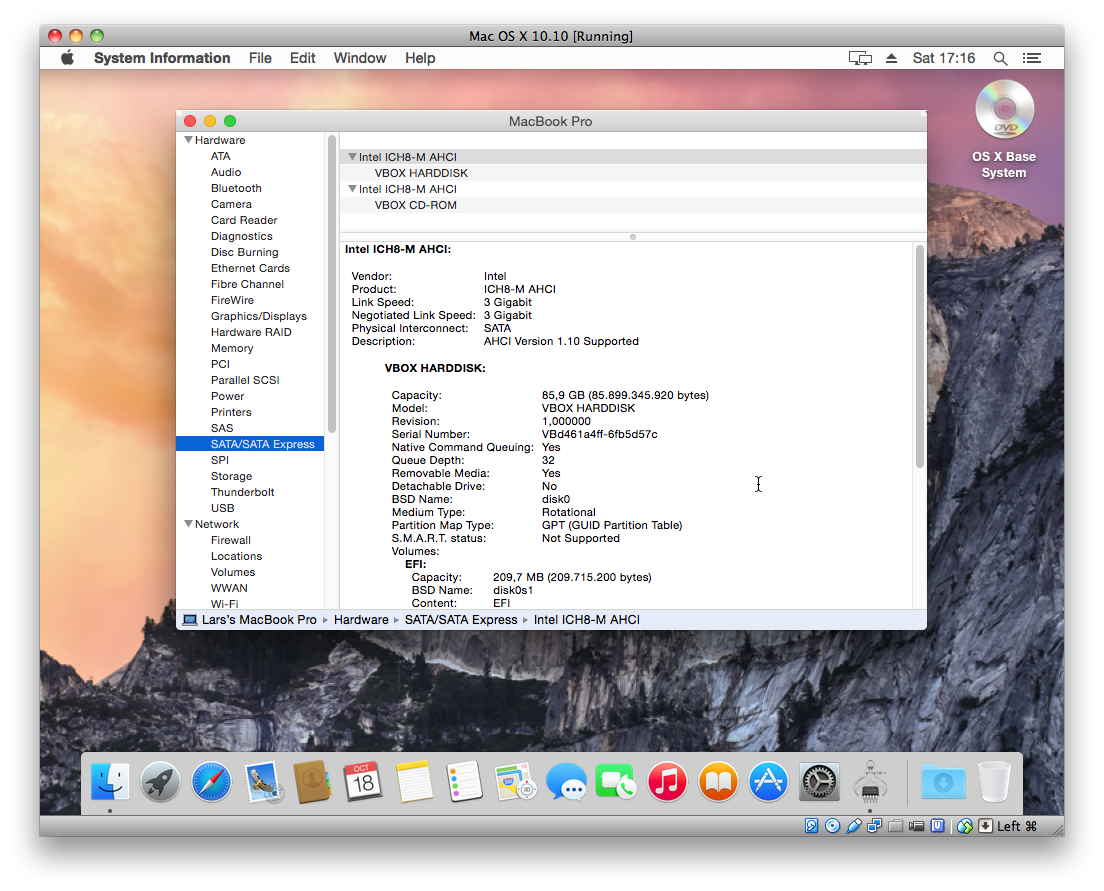
Task: Click the eject icon in menu bar
Action: point(891,58)
